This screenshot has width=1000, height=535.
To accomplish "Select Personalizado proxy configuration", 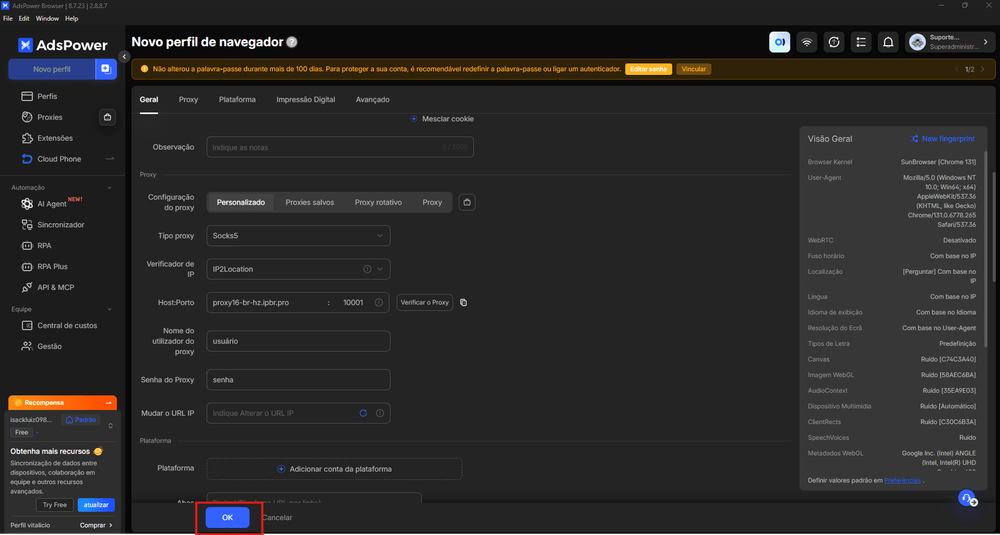I will tap(240, 202).
